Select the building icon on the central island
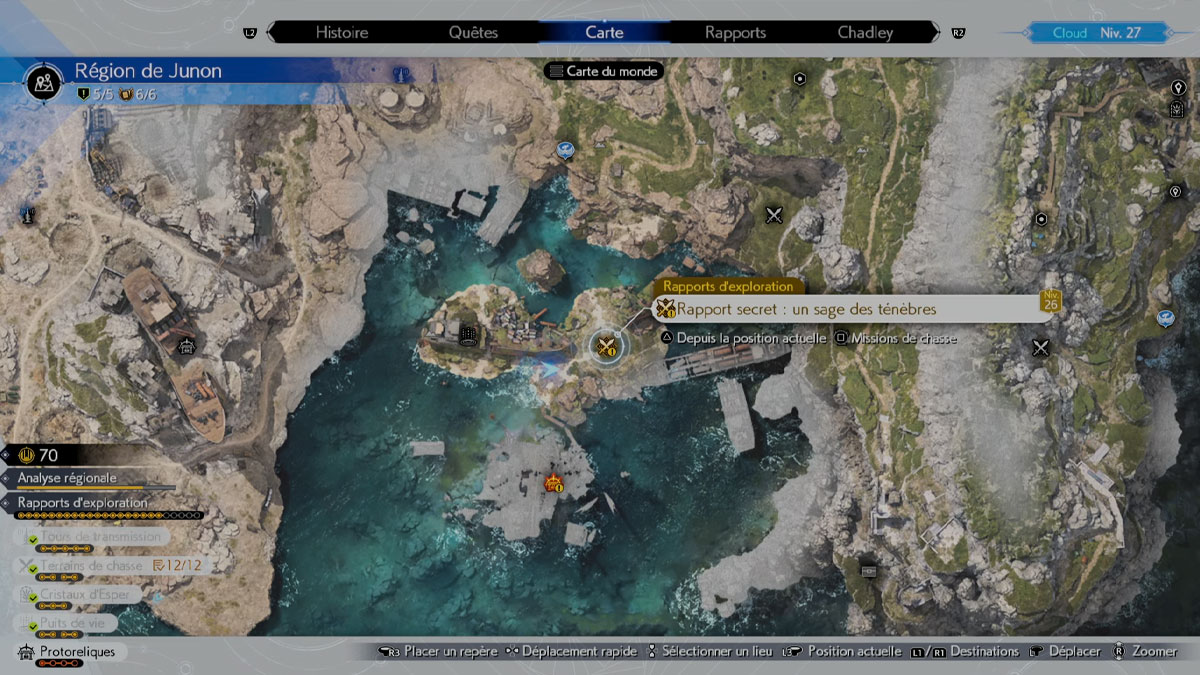The height and width of the screenshot is (675, 1200). point(466,335)
